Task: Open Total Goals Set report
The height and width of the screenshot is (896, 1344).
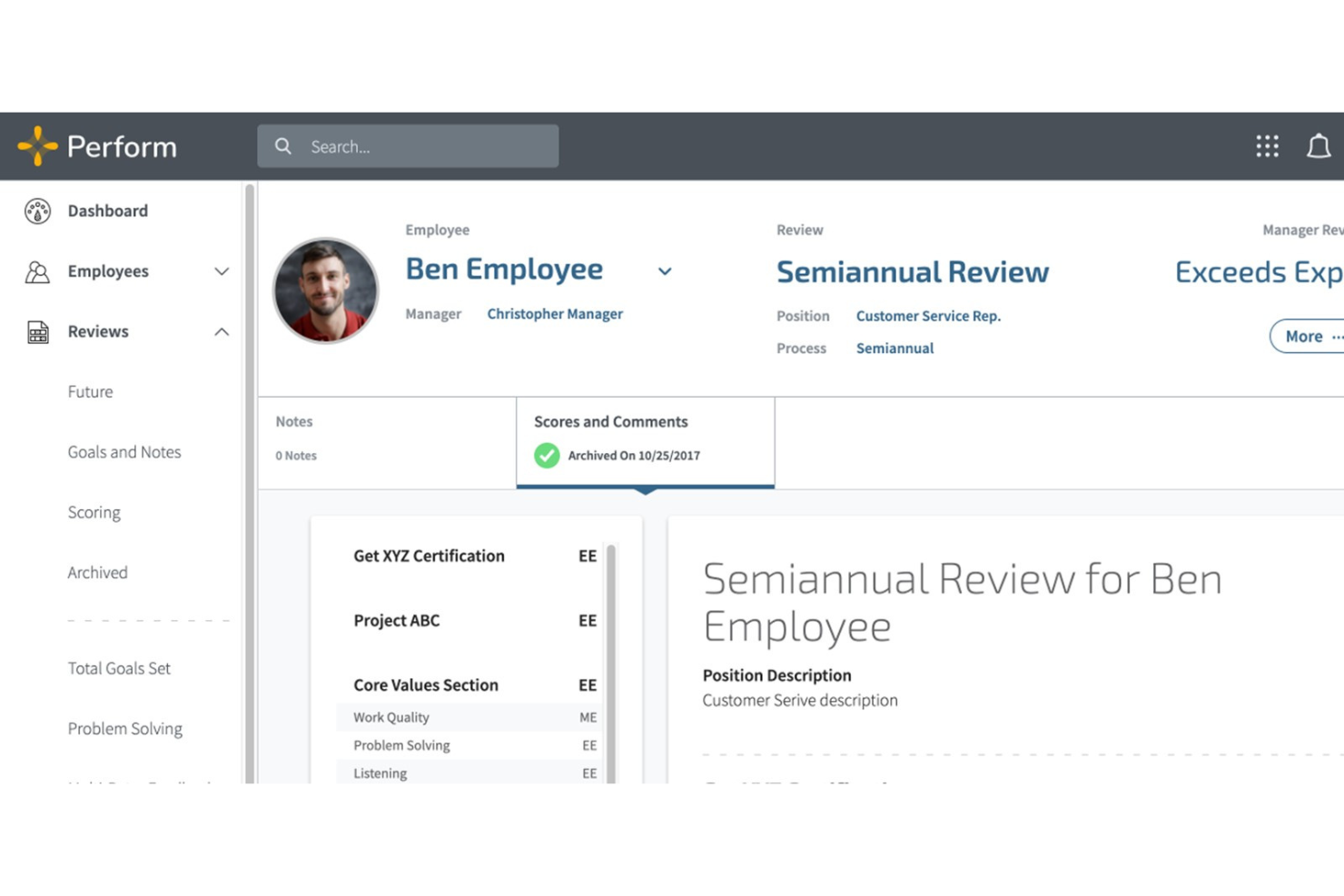Action: [119, 669]
